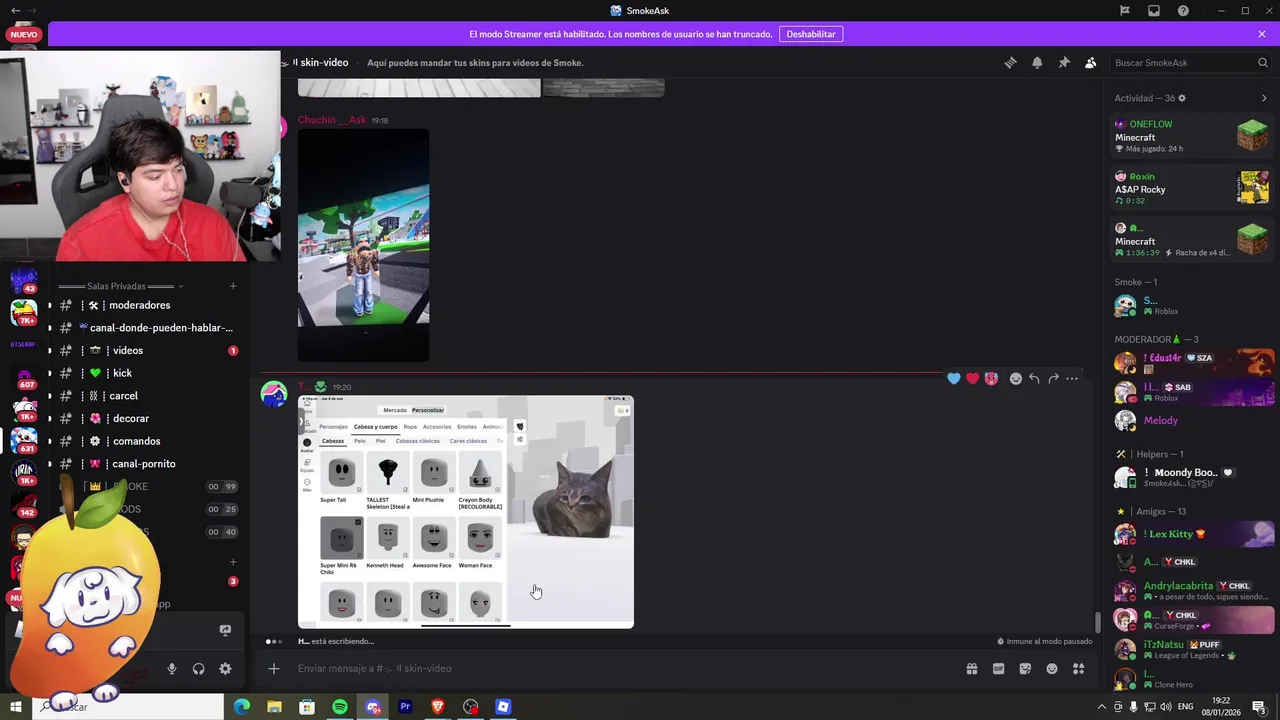Open Chuchin__Ask video attachment thumbnail
The image size is (1280, 720).
click(364, 245)
